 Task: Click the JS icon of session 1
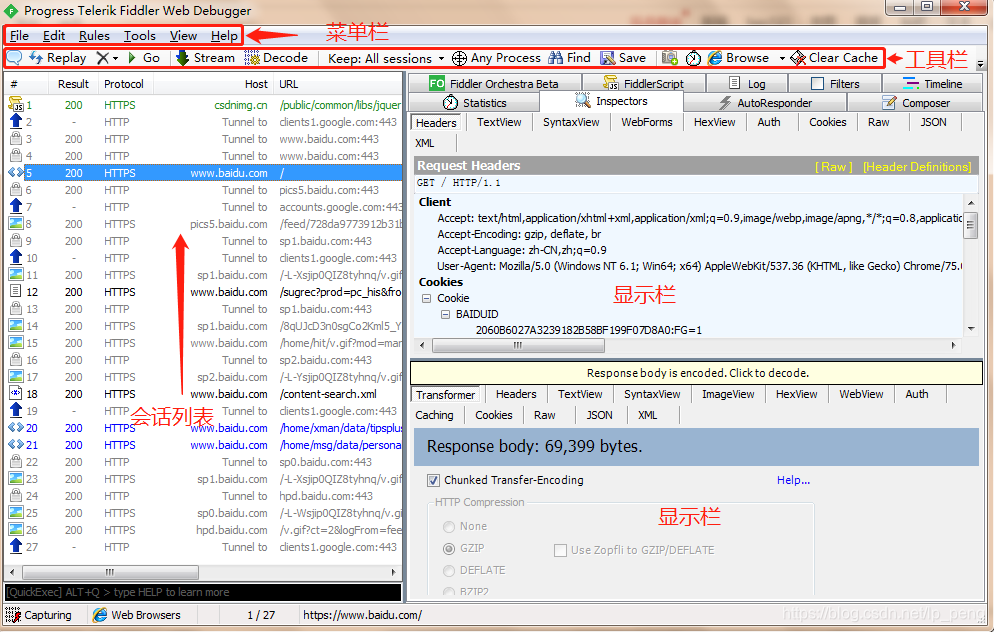click(15, 105)
